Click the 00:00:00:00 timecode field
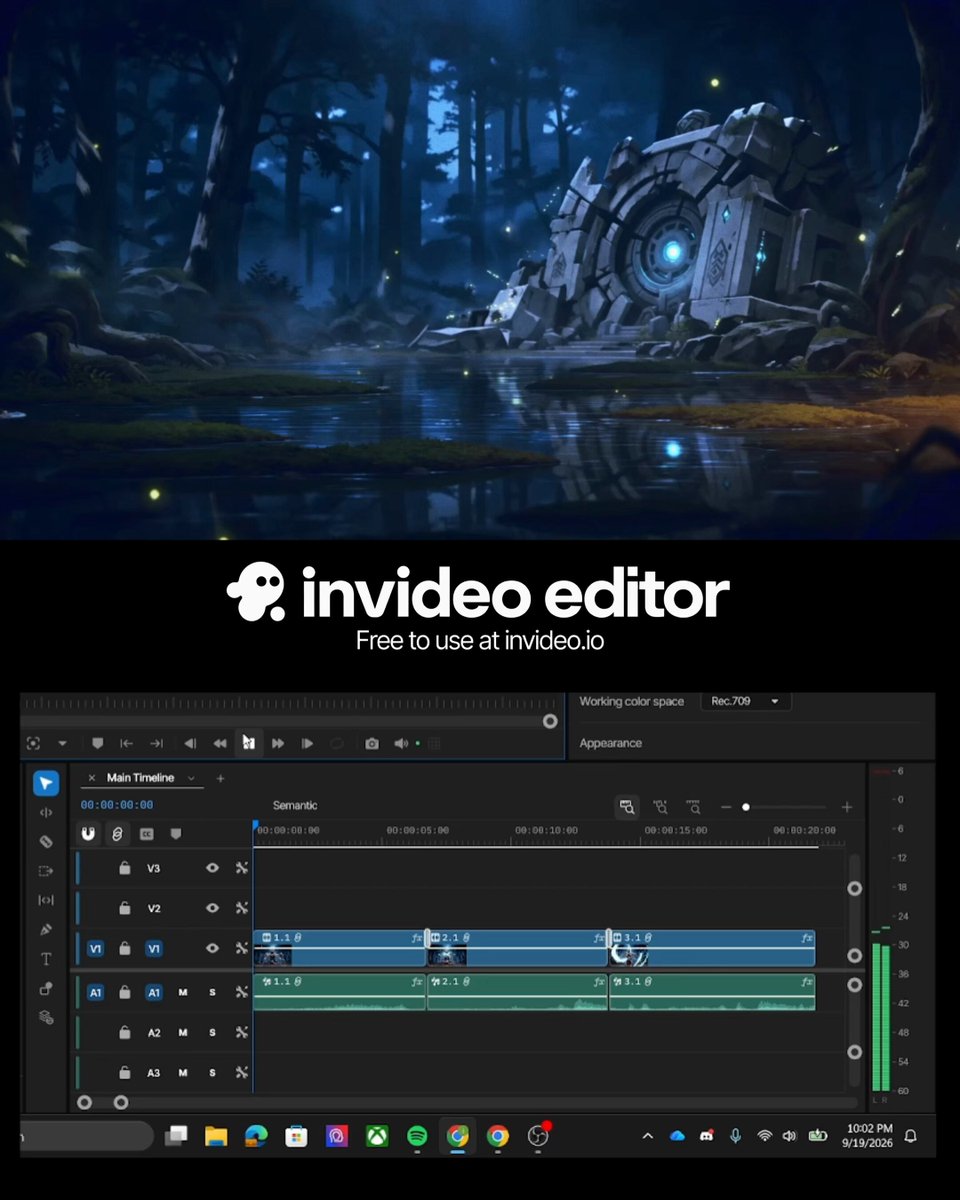Screen dimensions: 960x1200 (117, 805)
